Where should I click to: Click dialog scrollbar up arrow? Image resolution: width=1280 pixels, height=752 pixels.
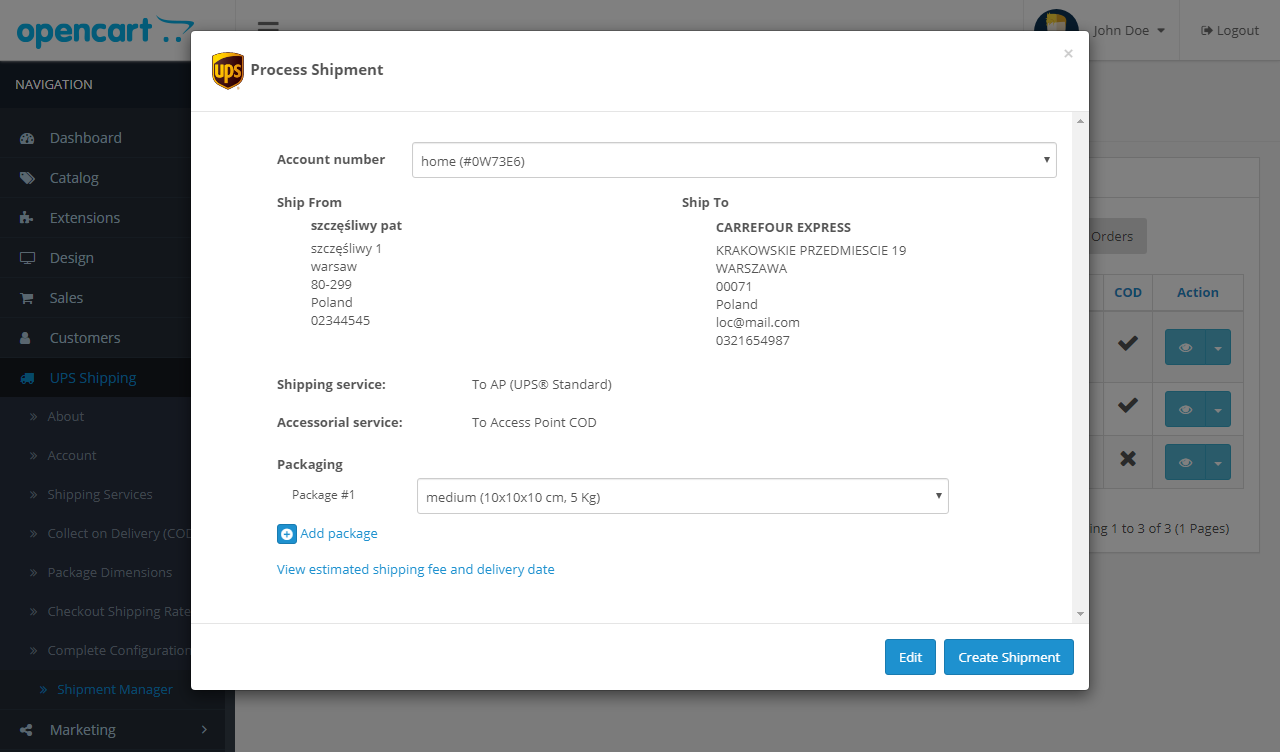pyautogui.click(x=1080, y=121)
